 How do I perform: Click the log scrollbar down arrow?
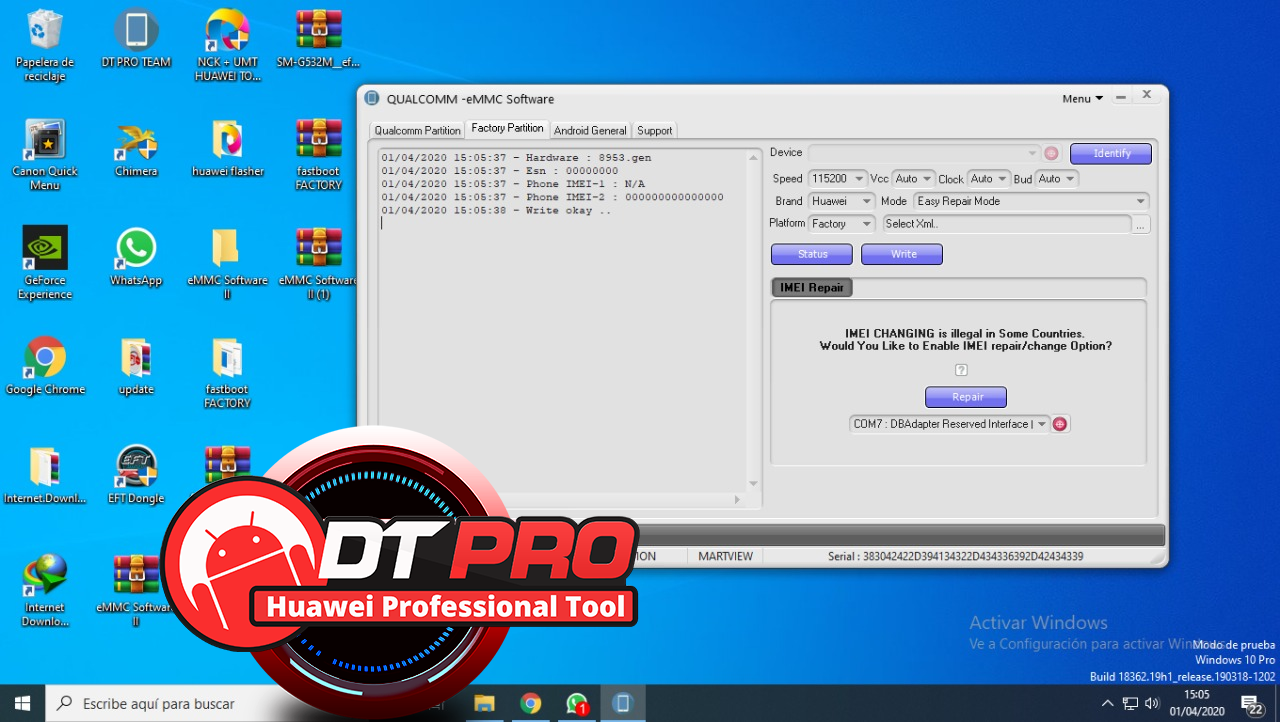click(x=754, y=484)
